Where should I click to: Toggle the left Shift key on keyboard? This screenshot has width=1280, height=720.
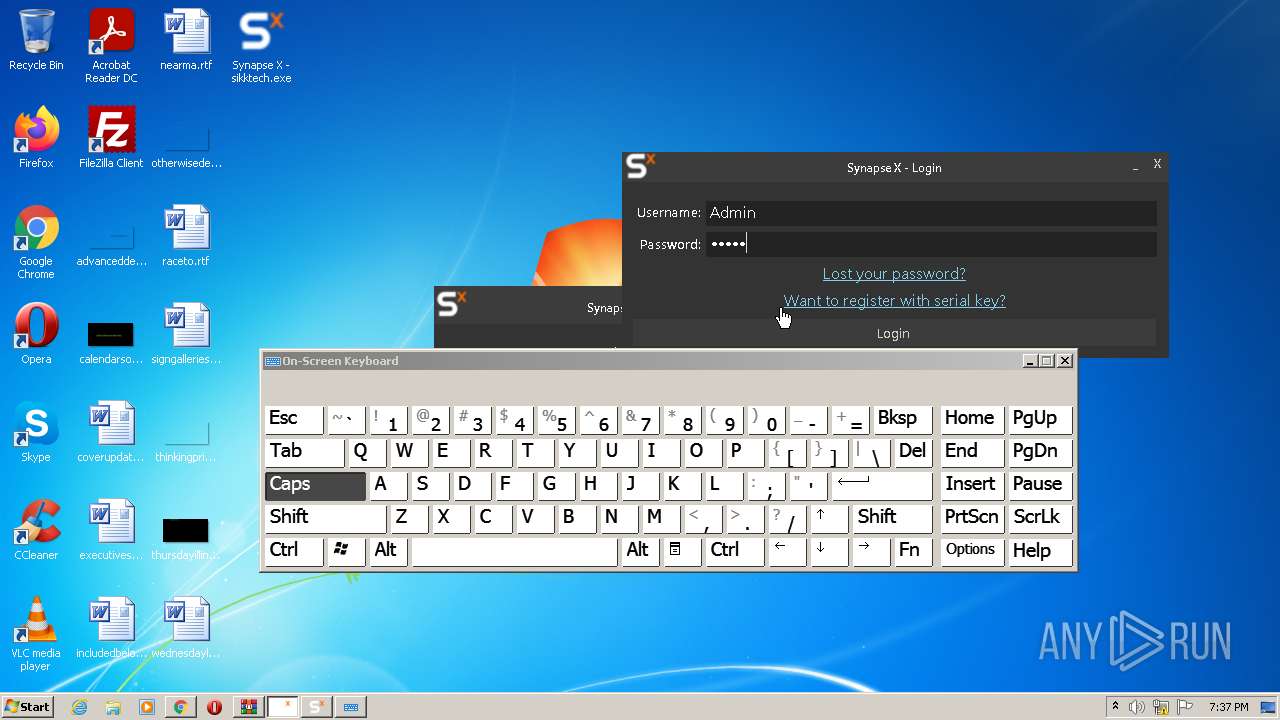tap(326, 518)
